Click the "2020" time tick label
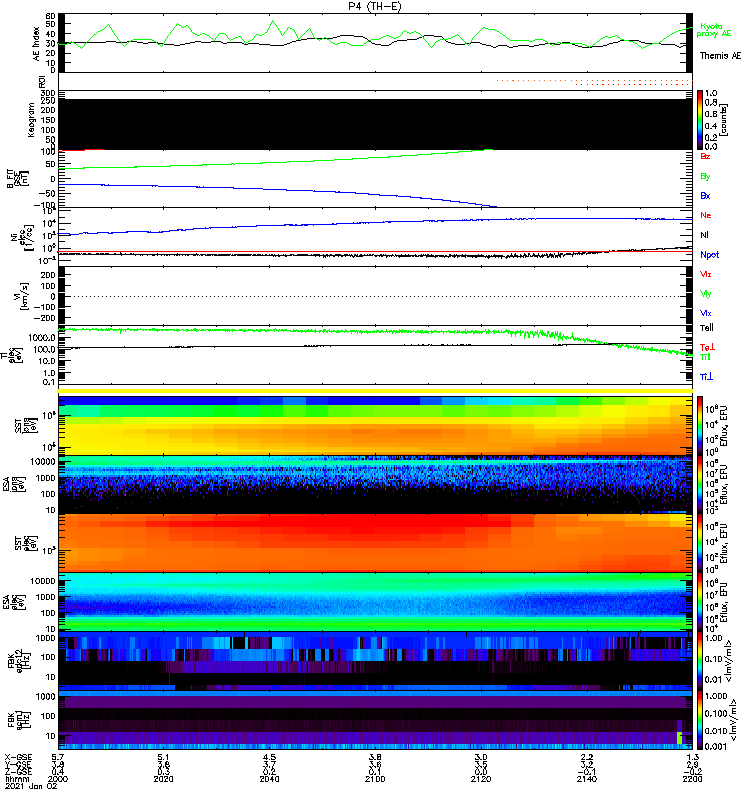 coord(163,779)
